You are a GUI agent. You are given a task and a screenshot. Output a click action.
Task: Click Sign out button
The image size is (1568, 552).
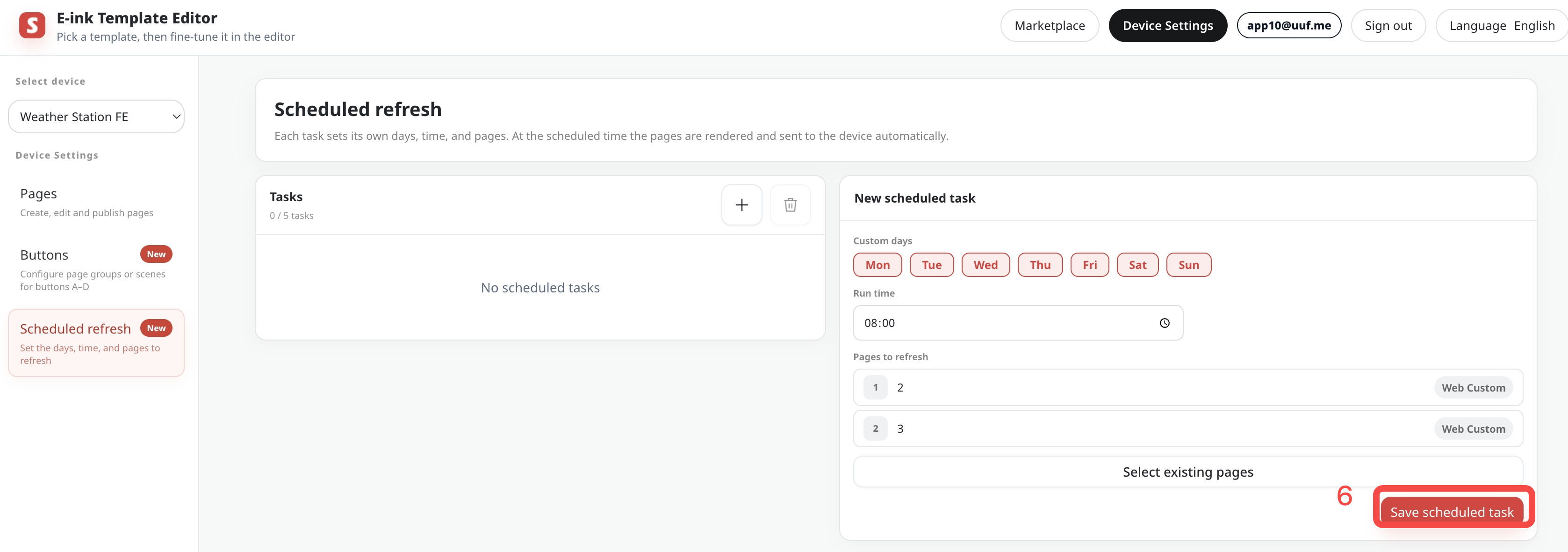point(1388,26)
